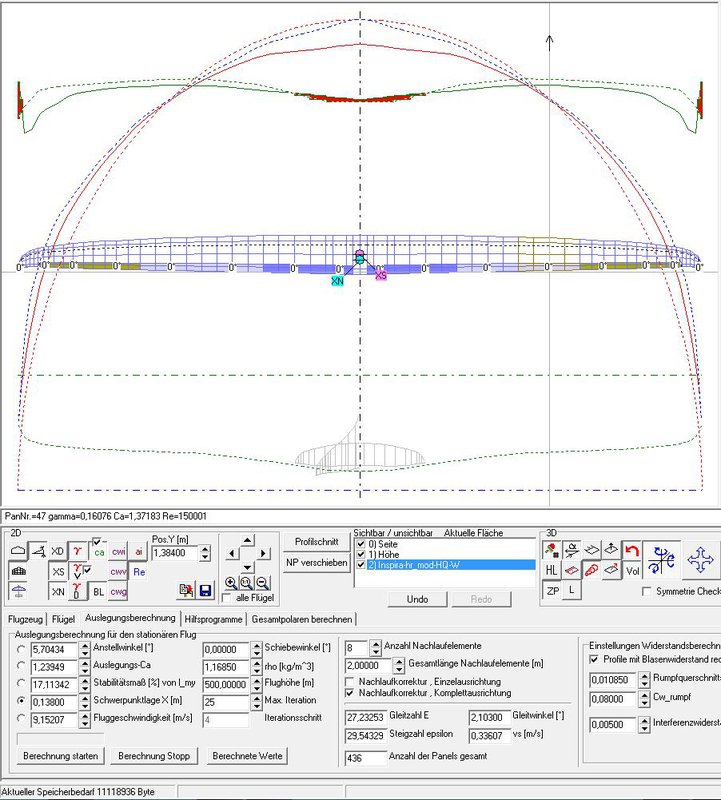Enable Nachlaufkorrektur, Einzelausrichtung checkbox
This screenshot has width=721, height=800.
(350, 682)
